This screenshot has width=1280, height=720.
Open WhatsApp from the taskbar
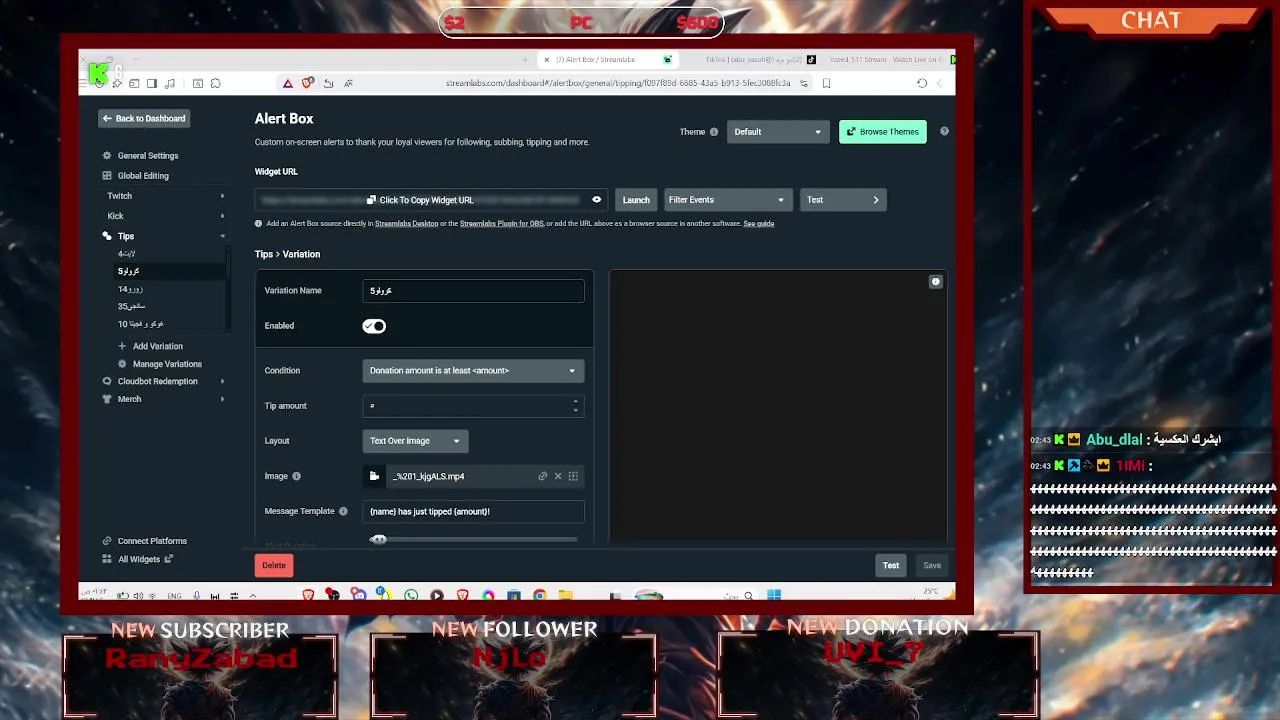[411, 595]
